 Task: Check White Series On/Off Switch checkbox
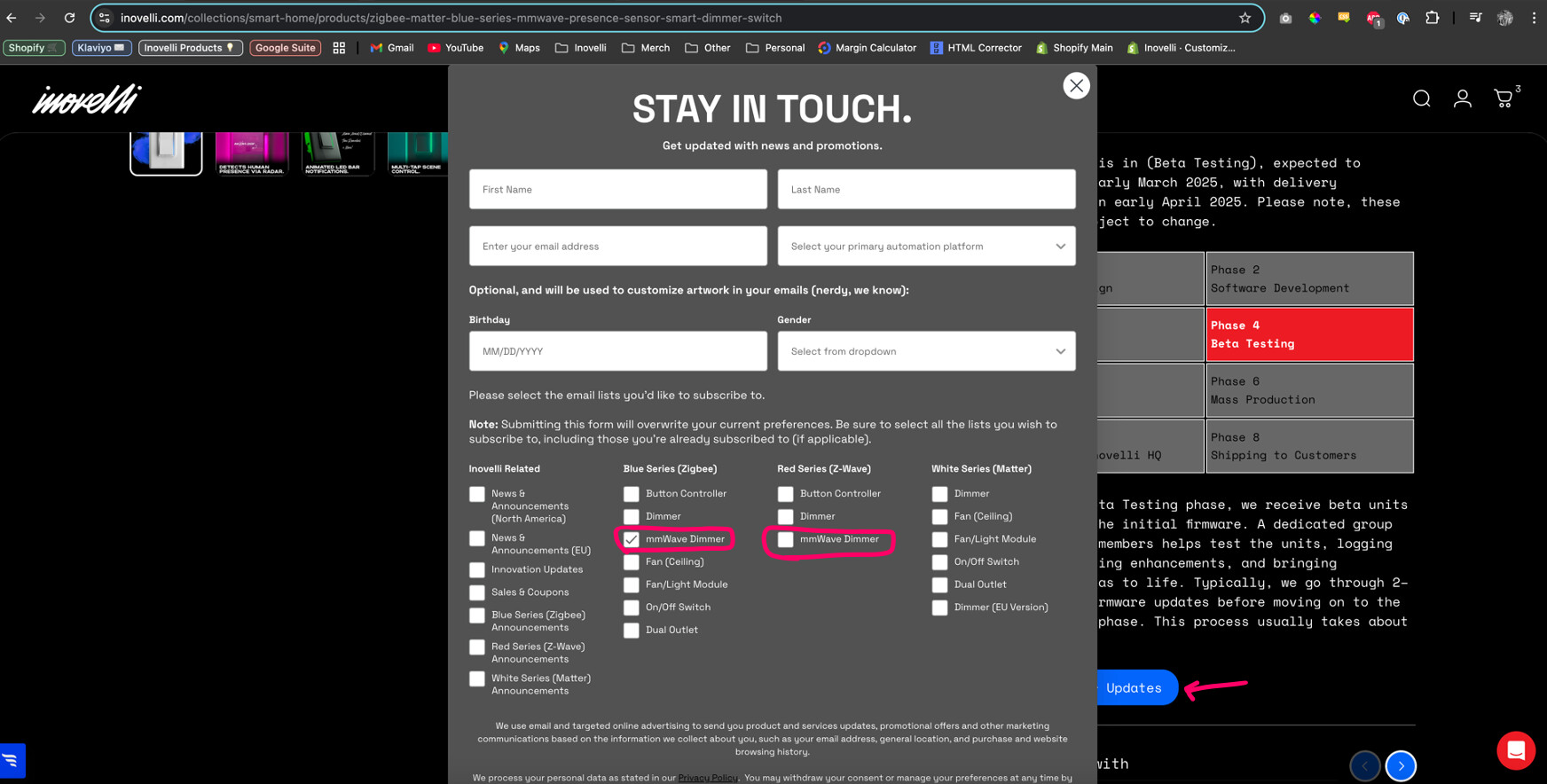point(939,562)
